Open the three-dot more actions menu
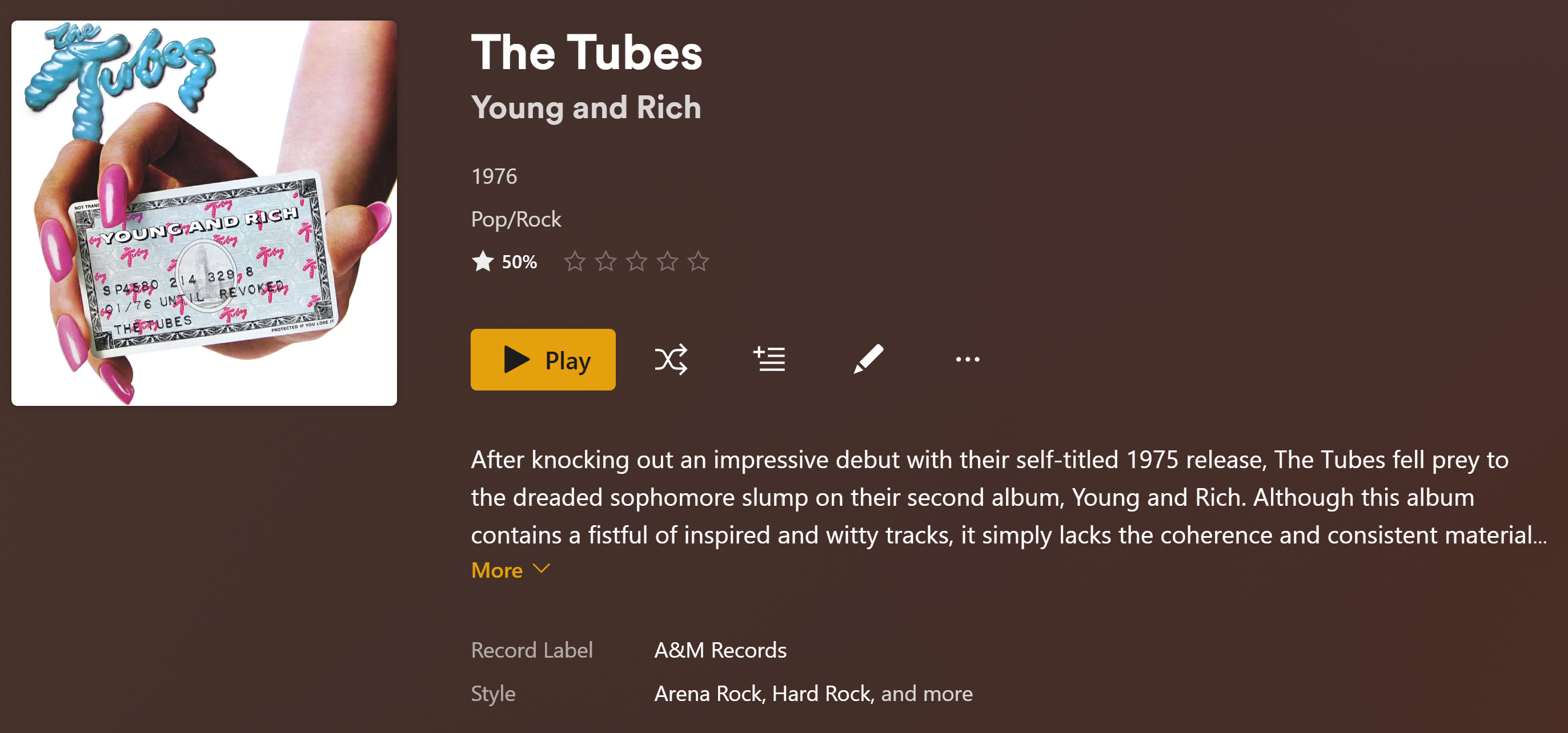This screenshot has width=1568, height=733. (967, 360)
